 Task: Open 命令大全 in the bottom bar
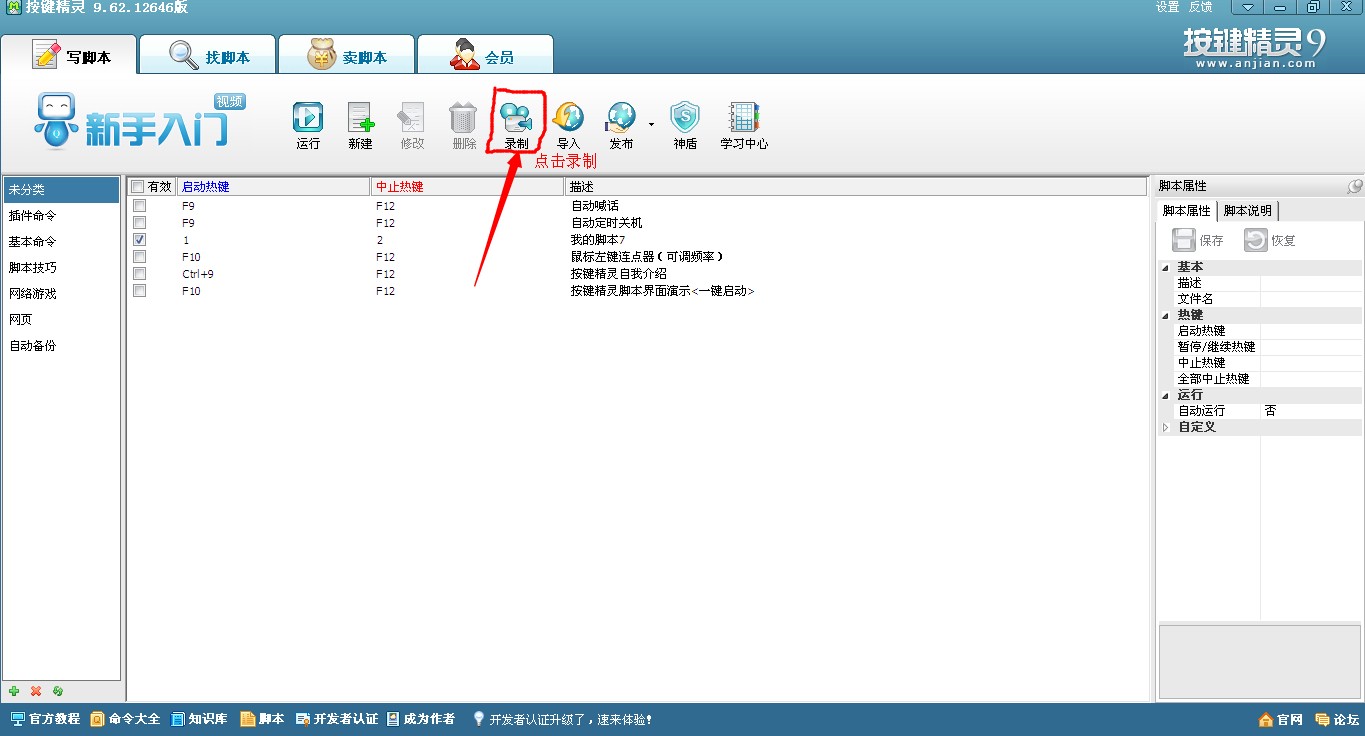pyautogui.click(x=125, y=719)
